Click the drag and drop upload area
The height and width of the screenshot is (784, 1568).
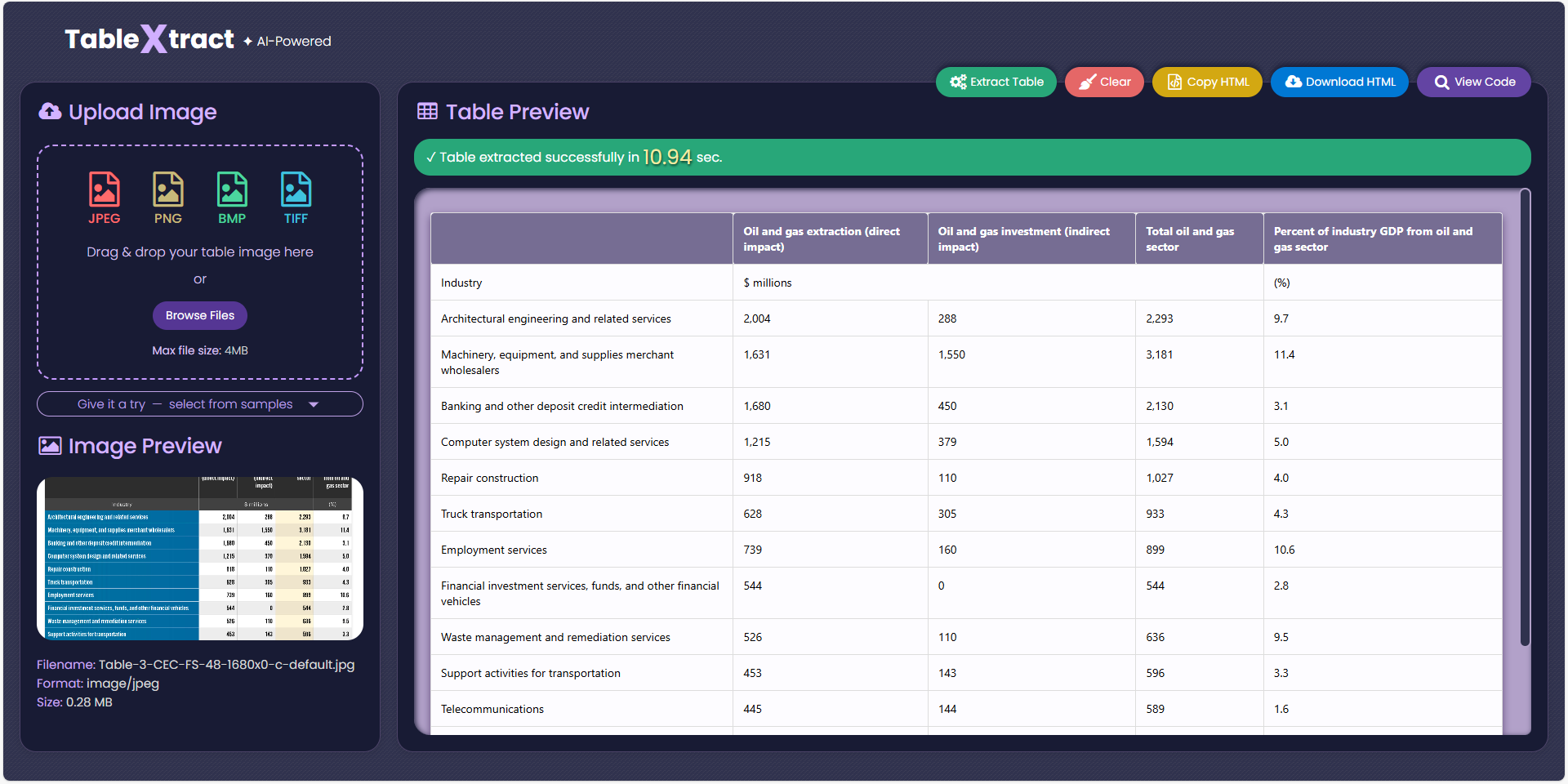click(x=200, y=261)
